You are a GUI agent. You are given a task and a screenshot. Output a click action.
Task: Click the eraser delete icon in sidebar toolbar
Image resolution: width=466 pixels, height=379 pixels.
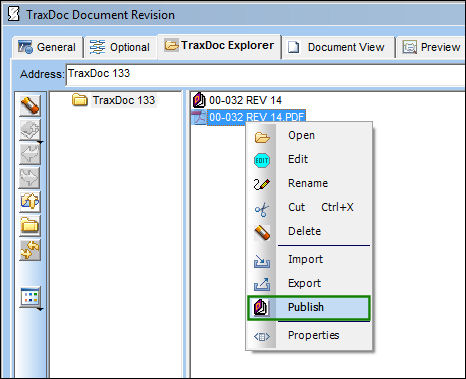(x=30, y=106)
